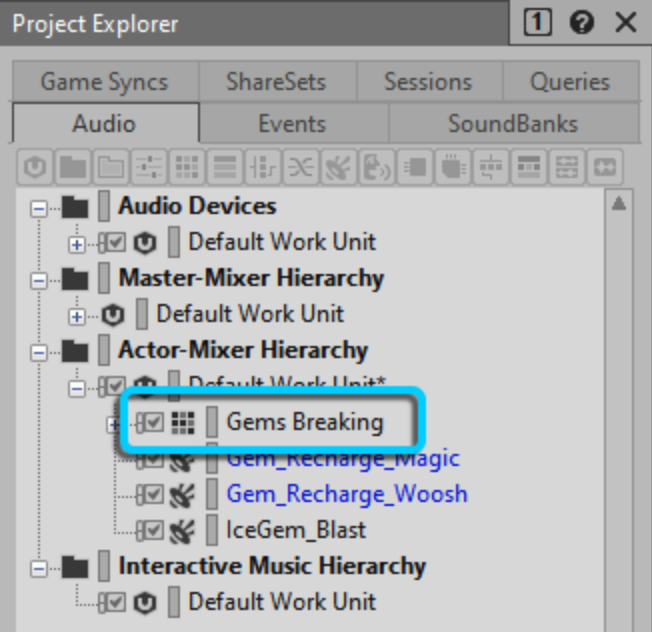The image size is (652, 632).
Task: Switch to the Events tab
Action: pyautogui.click(x=292, y=124)
